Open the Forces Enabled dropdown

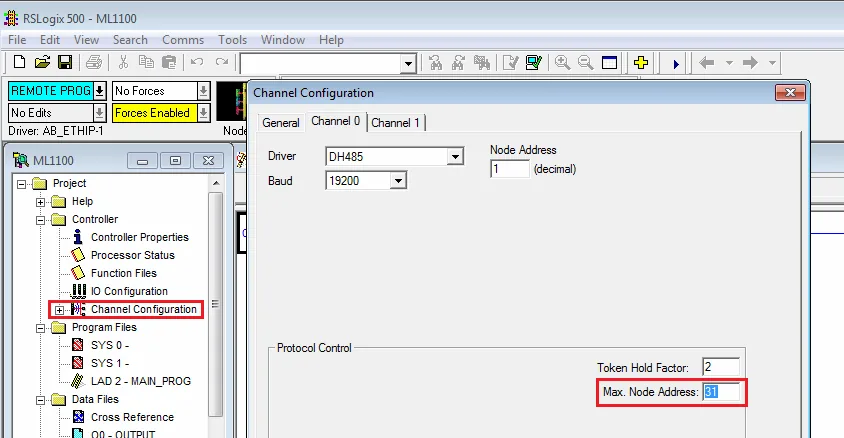pyautogui.click(x=203, y=113)
